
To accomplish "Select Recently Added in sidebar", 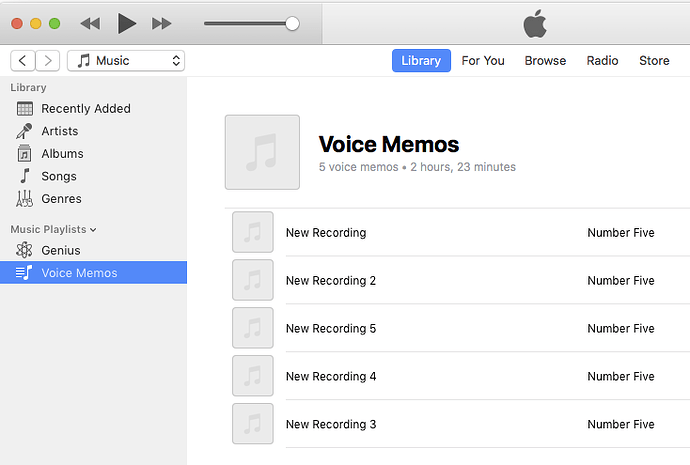I will pyautogui.click(x=93, y=108).
